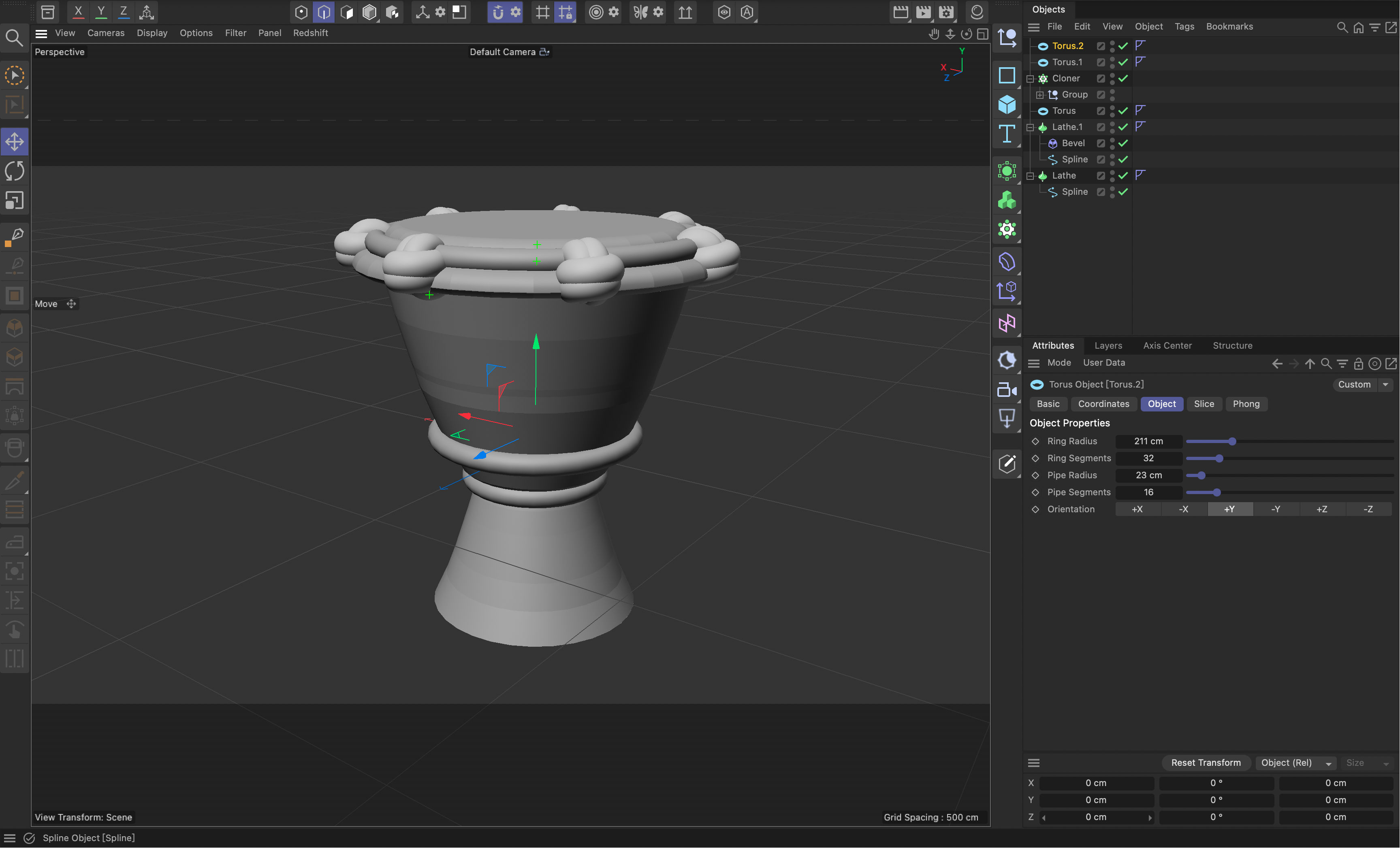This screenshot has width=1400, height=848.
Task: Select the Move tool in the left toolbar
Action: [x=14, y=141]
